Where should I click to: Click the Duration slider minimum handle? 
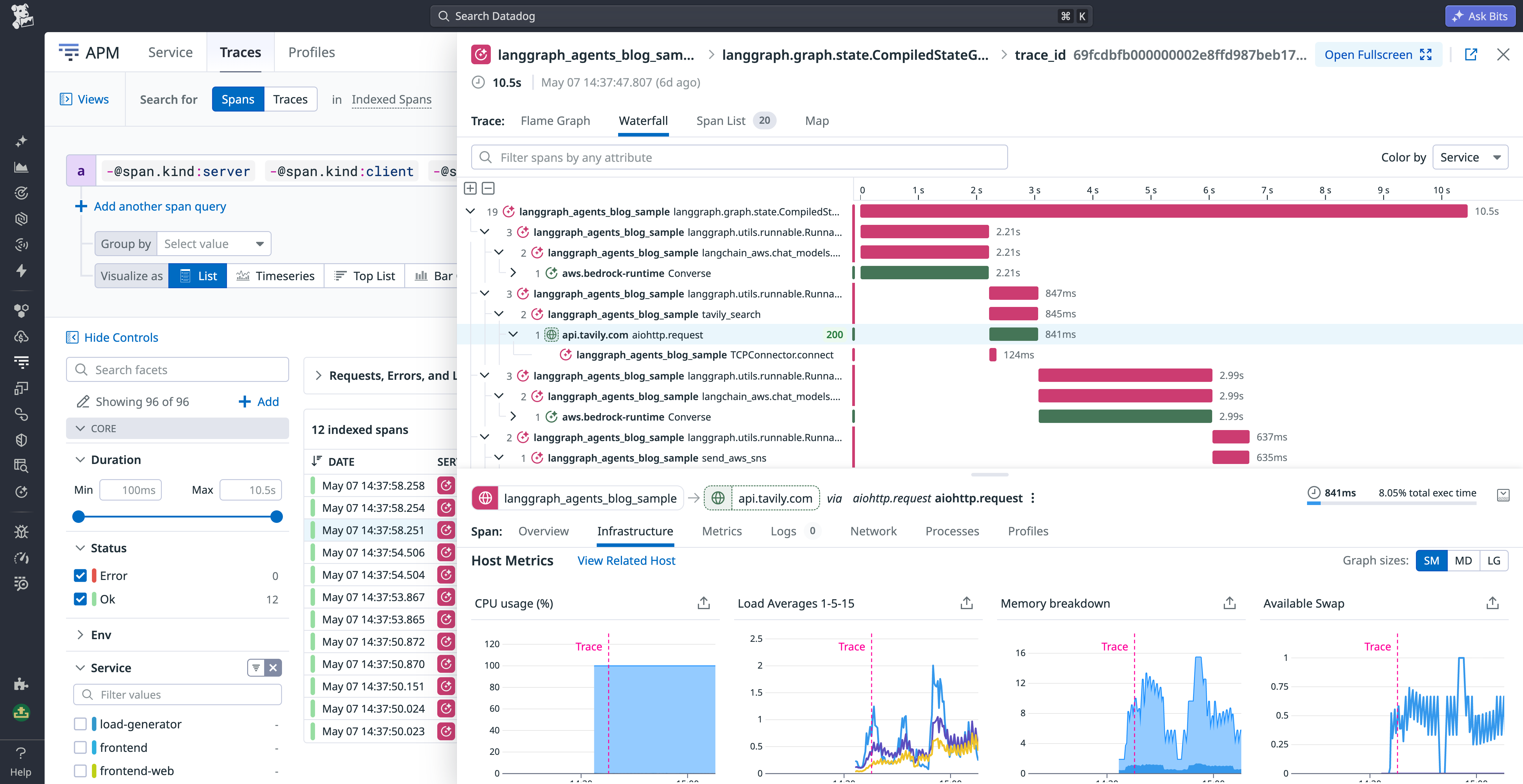point(78,516)
